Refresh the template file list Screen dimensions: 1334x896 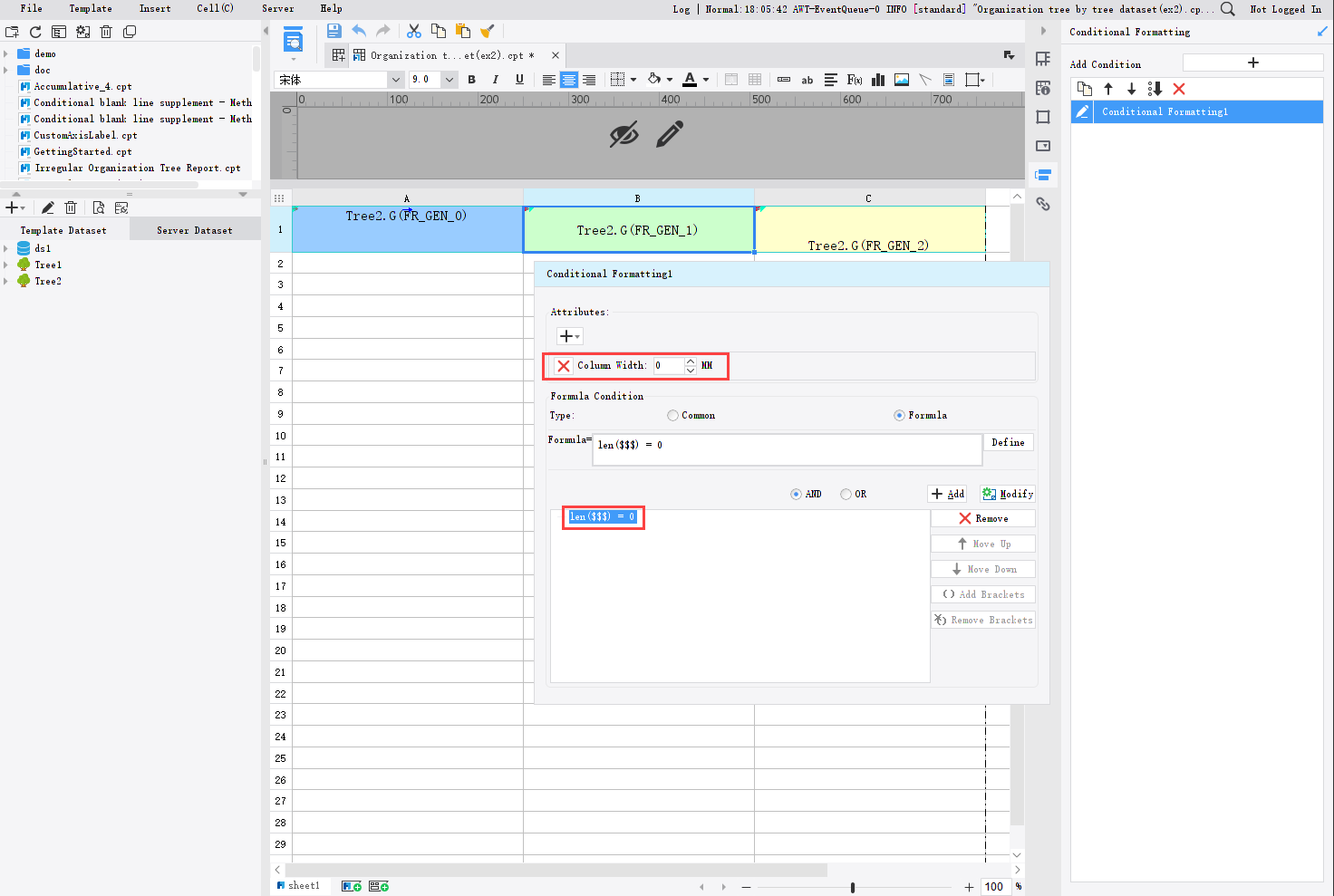click(x=34, y=31)
